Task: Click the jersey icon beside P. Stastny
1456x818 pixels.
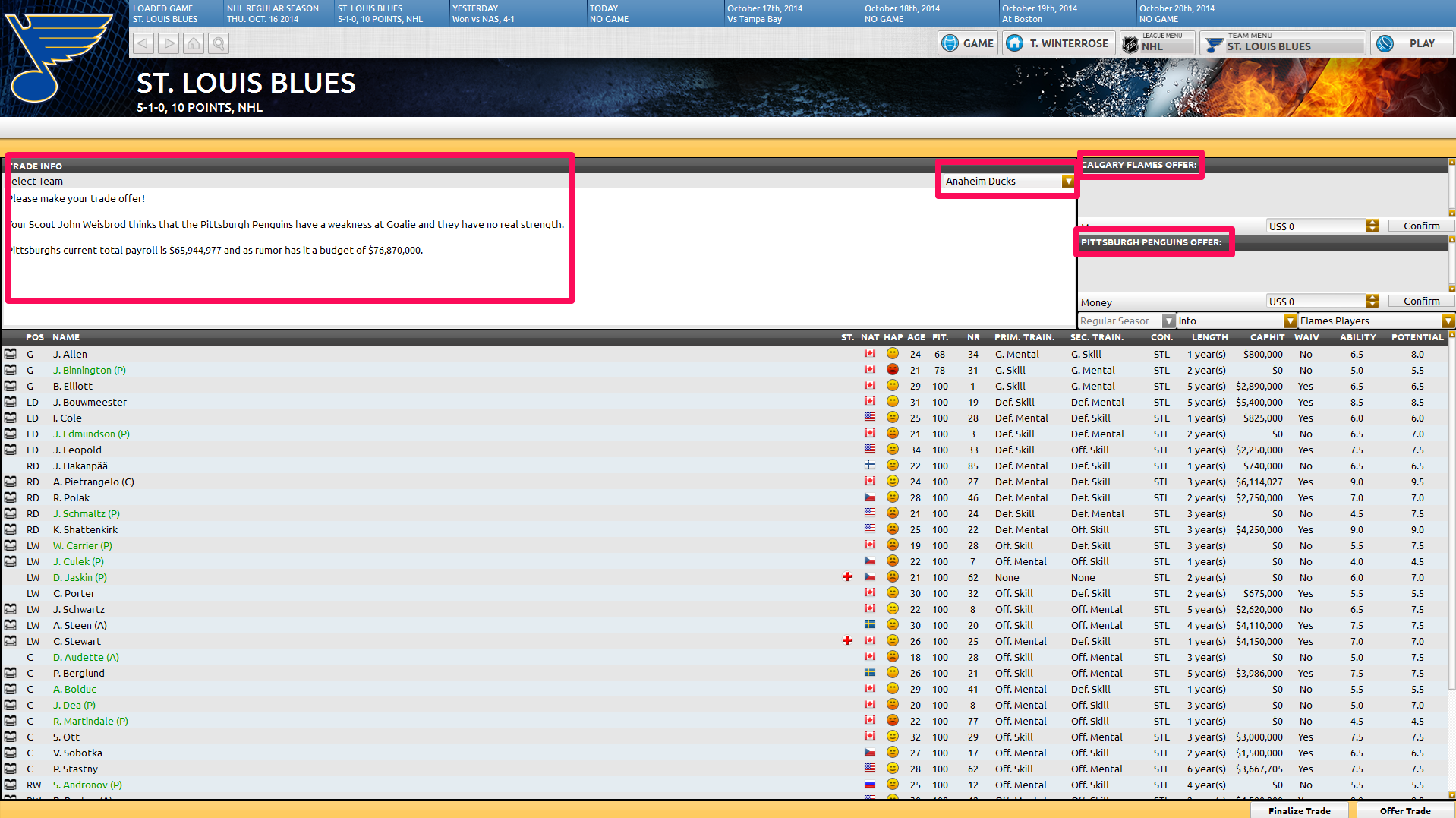Action: tap(10, 769)
